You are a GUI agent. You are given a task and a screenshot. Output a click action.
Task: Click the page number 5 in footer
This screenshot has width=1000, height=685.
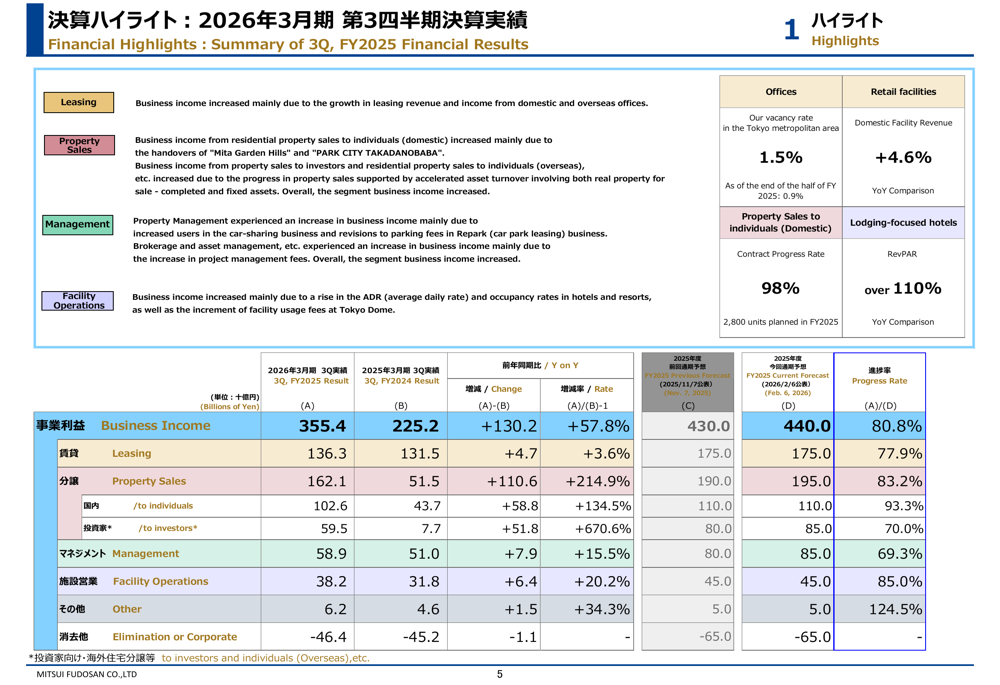pyautogui.click(x=499, y=675)
